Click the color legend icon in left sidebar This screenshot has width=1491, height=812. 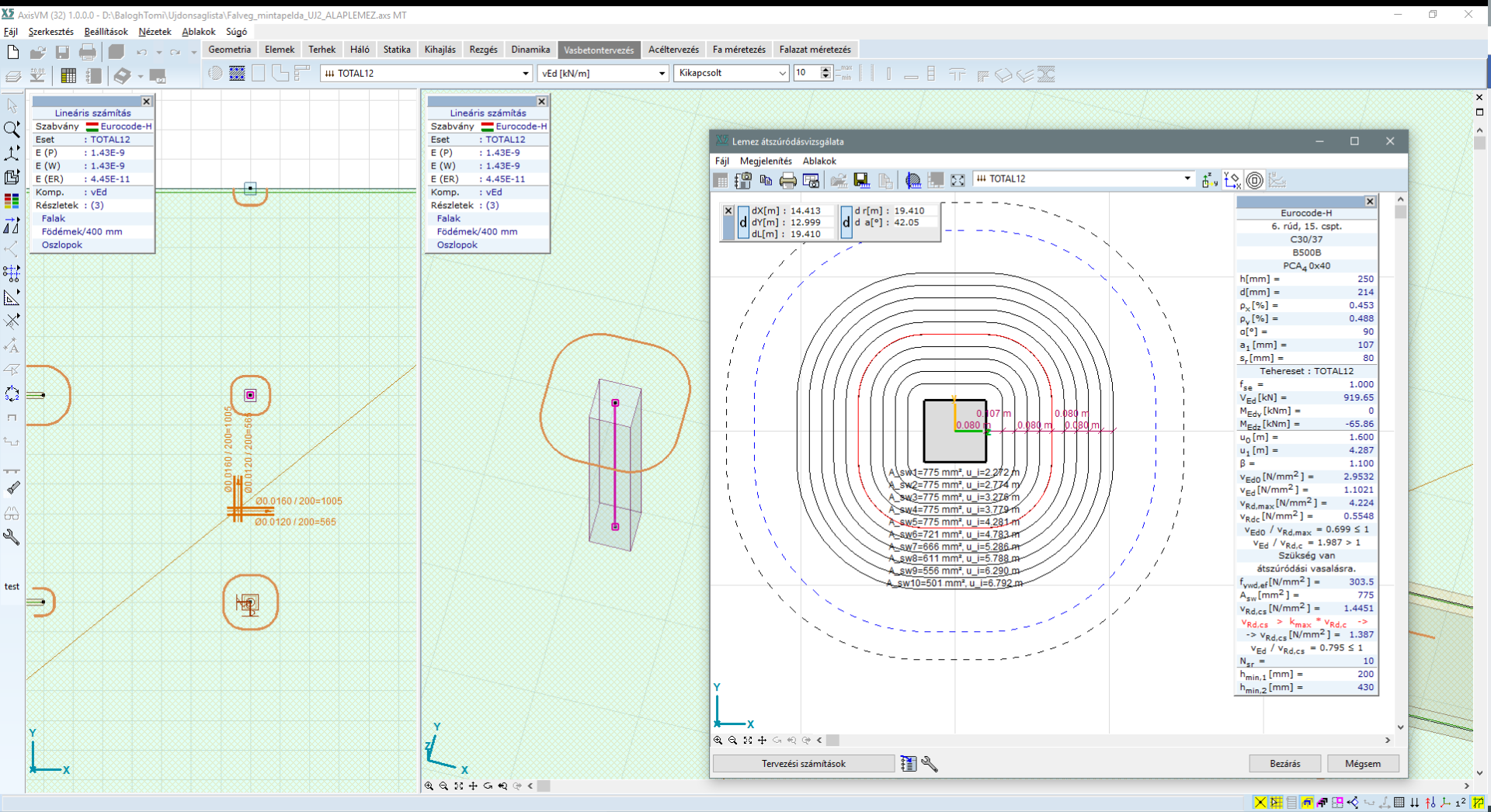click(12, 201)
